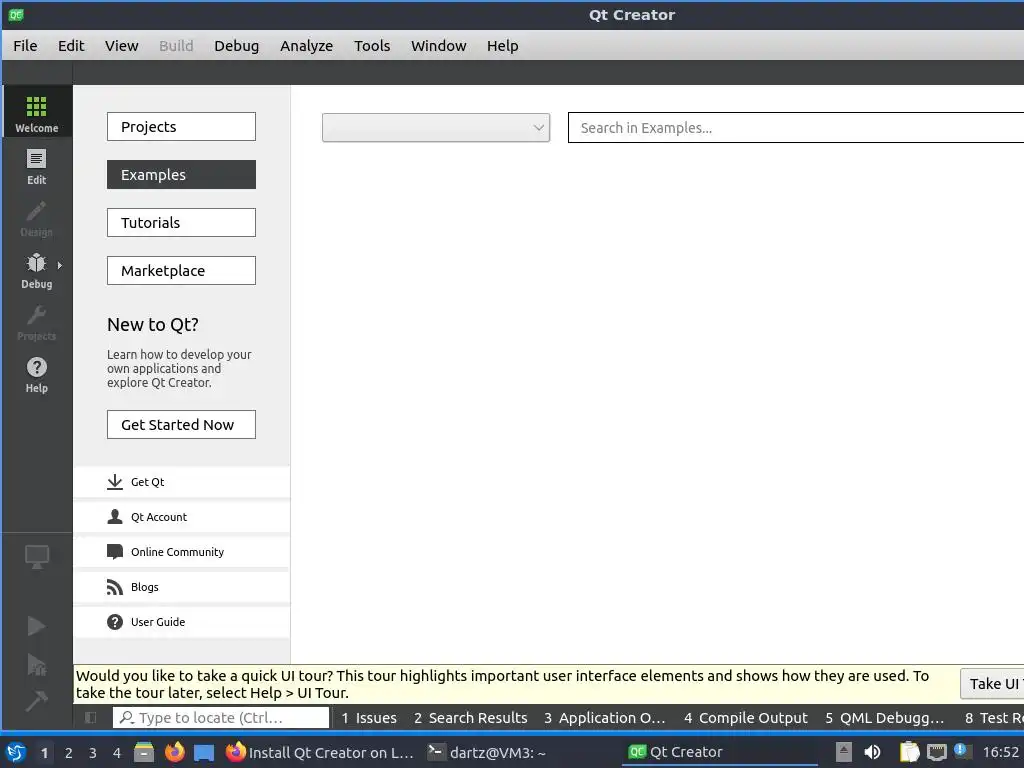Click the Online Community speech bubble icon
The image size is (1024, 768).
pos(115,552)
